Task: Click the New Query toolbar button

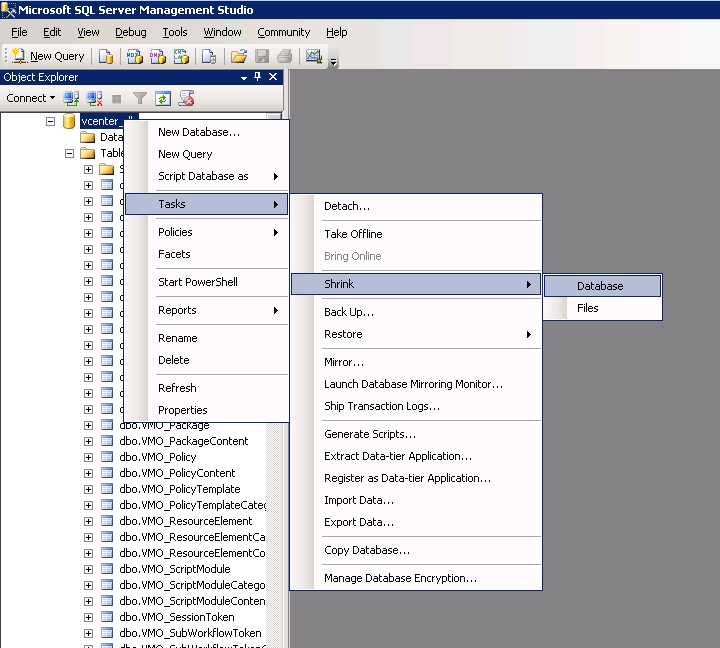Action: (x=48, y=56)
